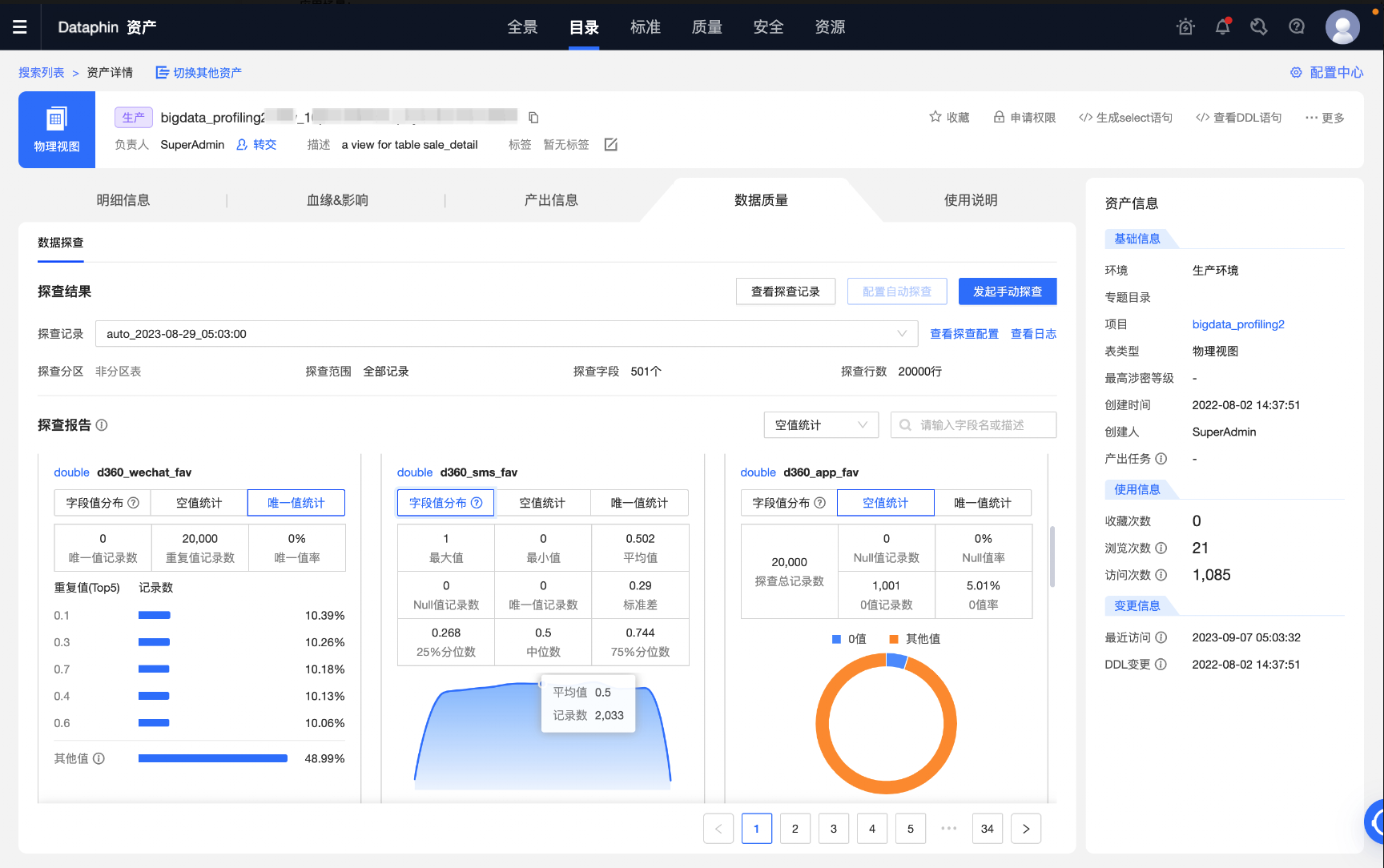Switch d360_wechat_fav to 空值统计 view

click(199, 502)
